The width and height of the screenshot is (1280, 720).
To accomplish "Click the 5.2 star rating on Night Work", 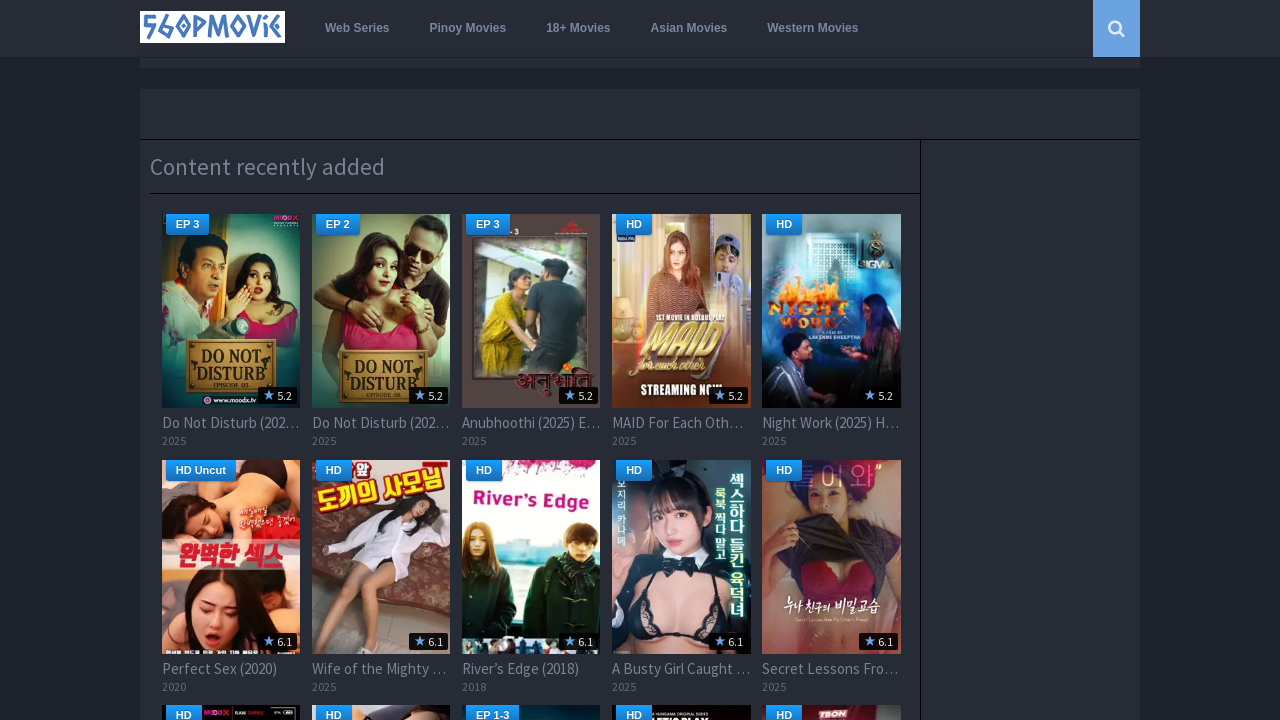I will (879, 396).
